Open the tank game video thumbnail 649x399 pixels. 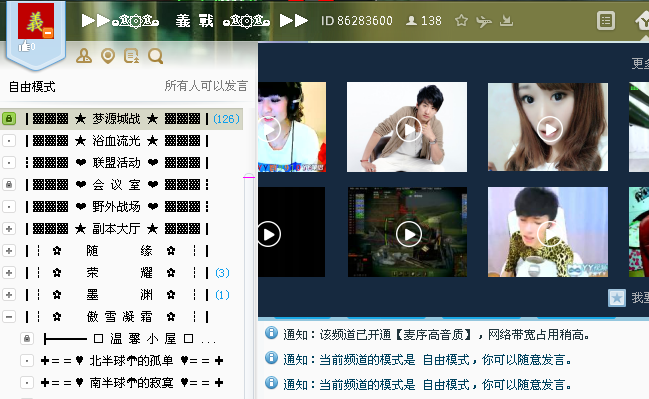(407, 232)
